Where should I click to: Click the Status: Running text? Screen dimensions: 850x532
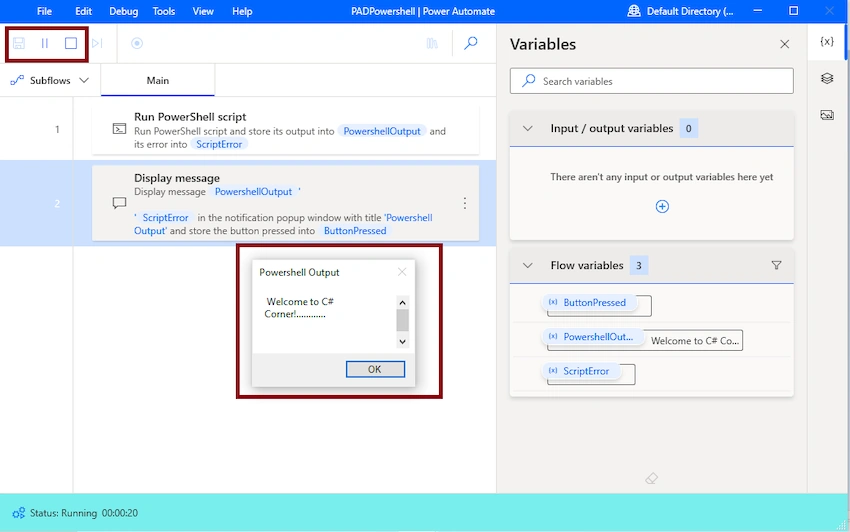(x=63, y=513)
